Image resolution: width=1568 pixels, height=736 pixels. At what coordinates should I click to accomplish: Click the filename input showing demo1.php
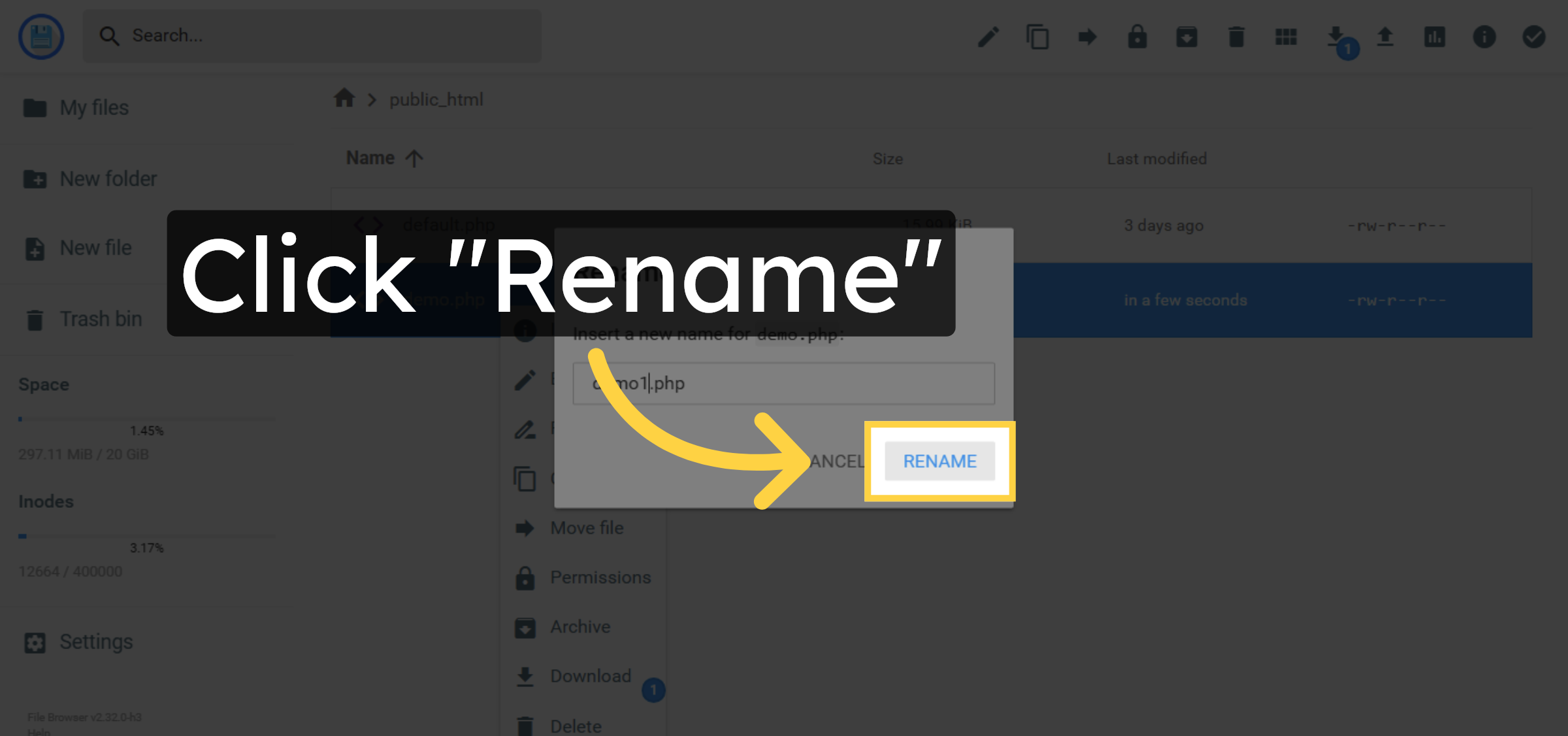783,384
